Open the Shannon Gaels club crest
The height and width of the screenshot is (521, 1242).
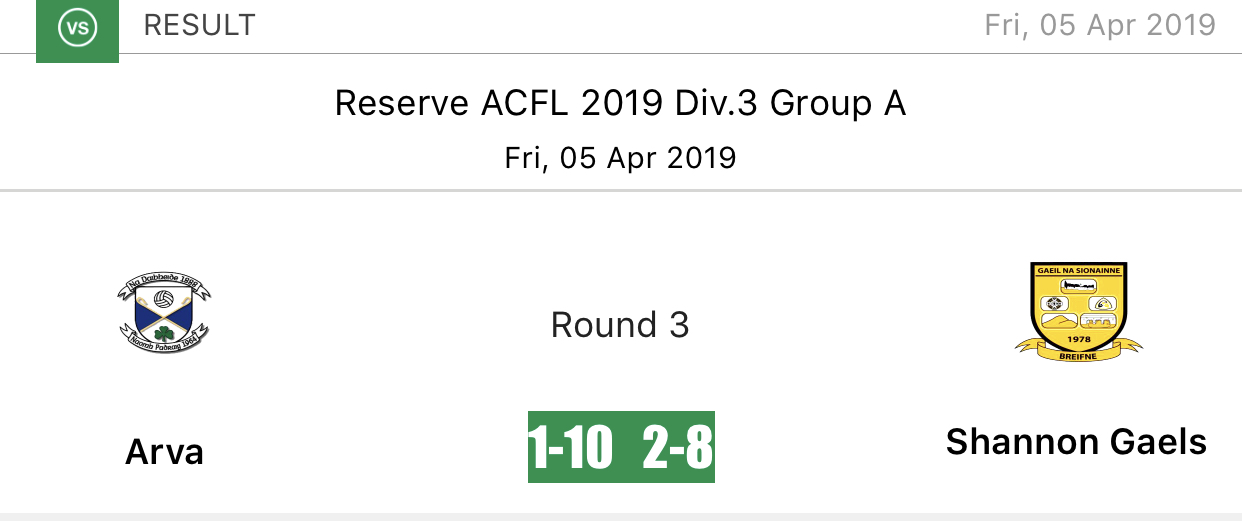coord(1078,312)
